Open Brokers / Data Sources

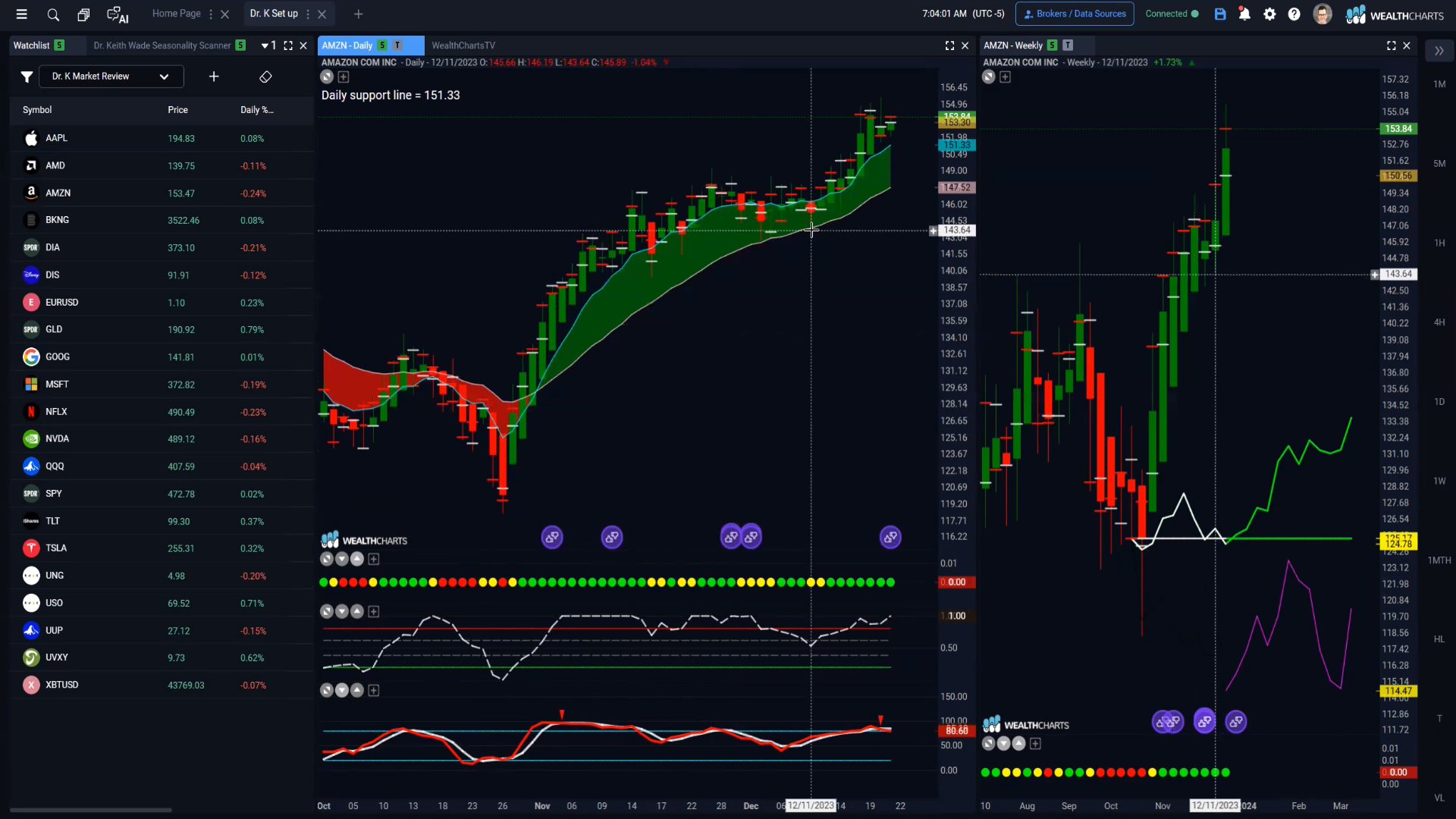(x=1075, y=14)
